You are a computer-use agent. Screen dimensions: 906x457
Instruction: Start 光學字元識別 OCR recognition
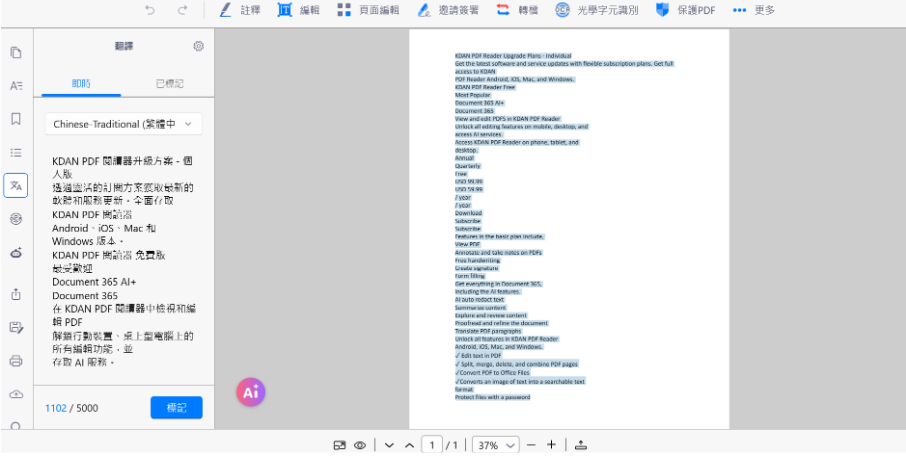pyautogui.click(x=597, y=10)
